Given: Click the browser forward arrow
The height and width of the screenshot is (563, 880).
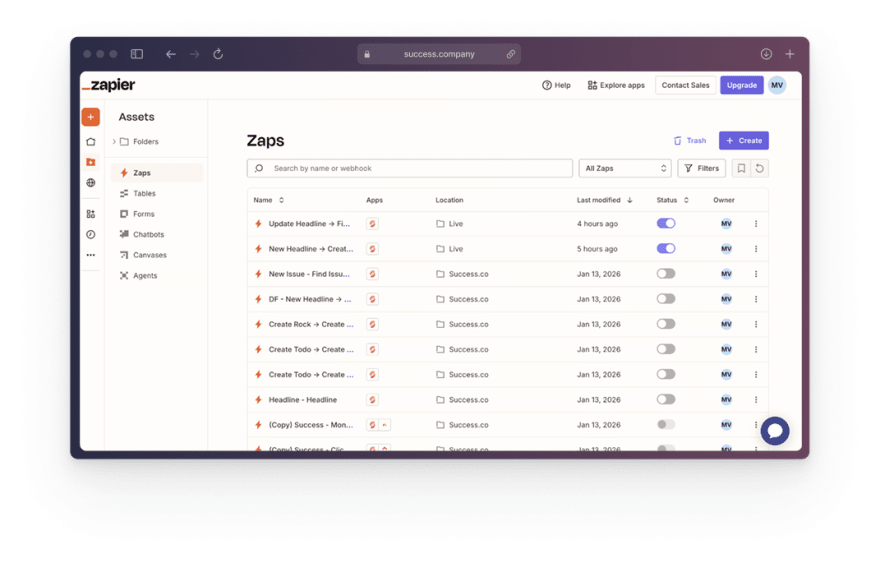Looking at the screenshot, I should 194,54.
